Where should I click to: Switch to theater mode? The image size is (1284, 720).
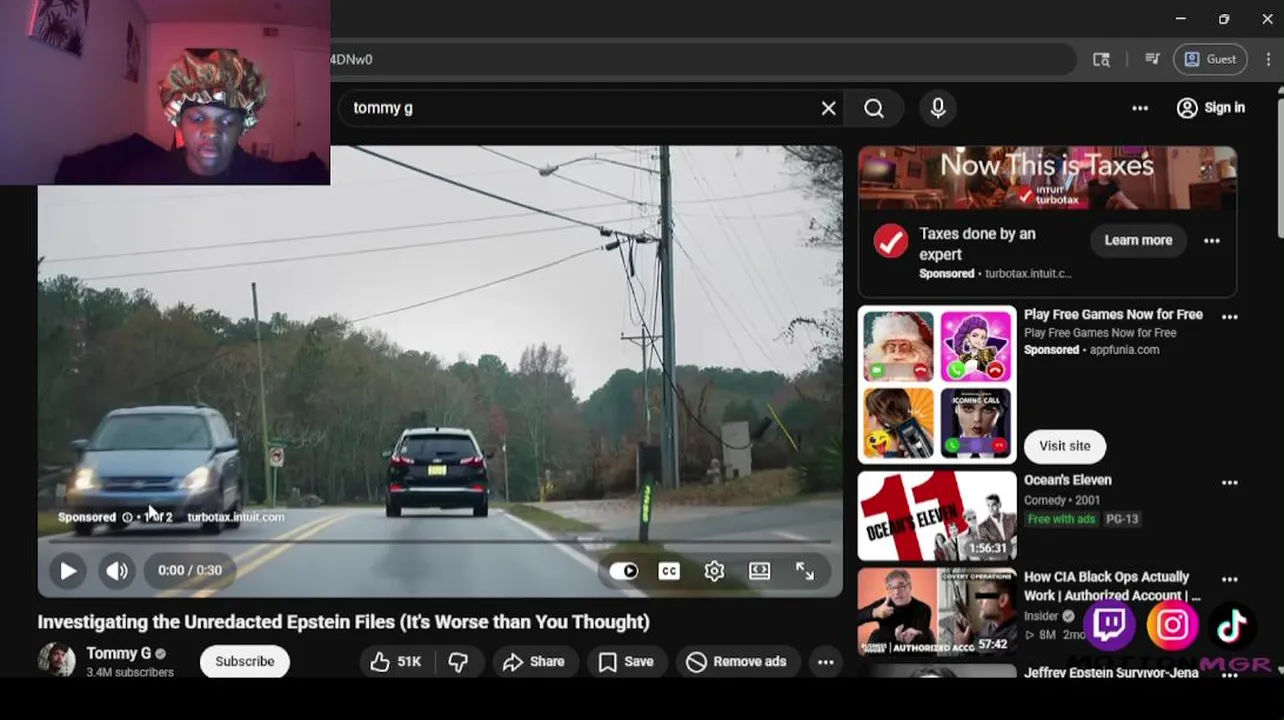click(x=760, y=571)
